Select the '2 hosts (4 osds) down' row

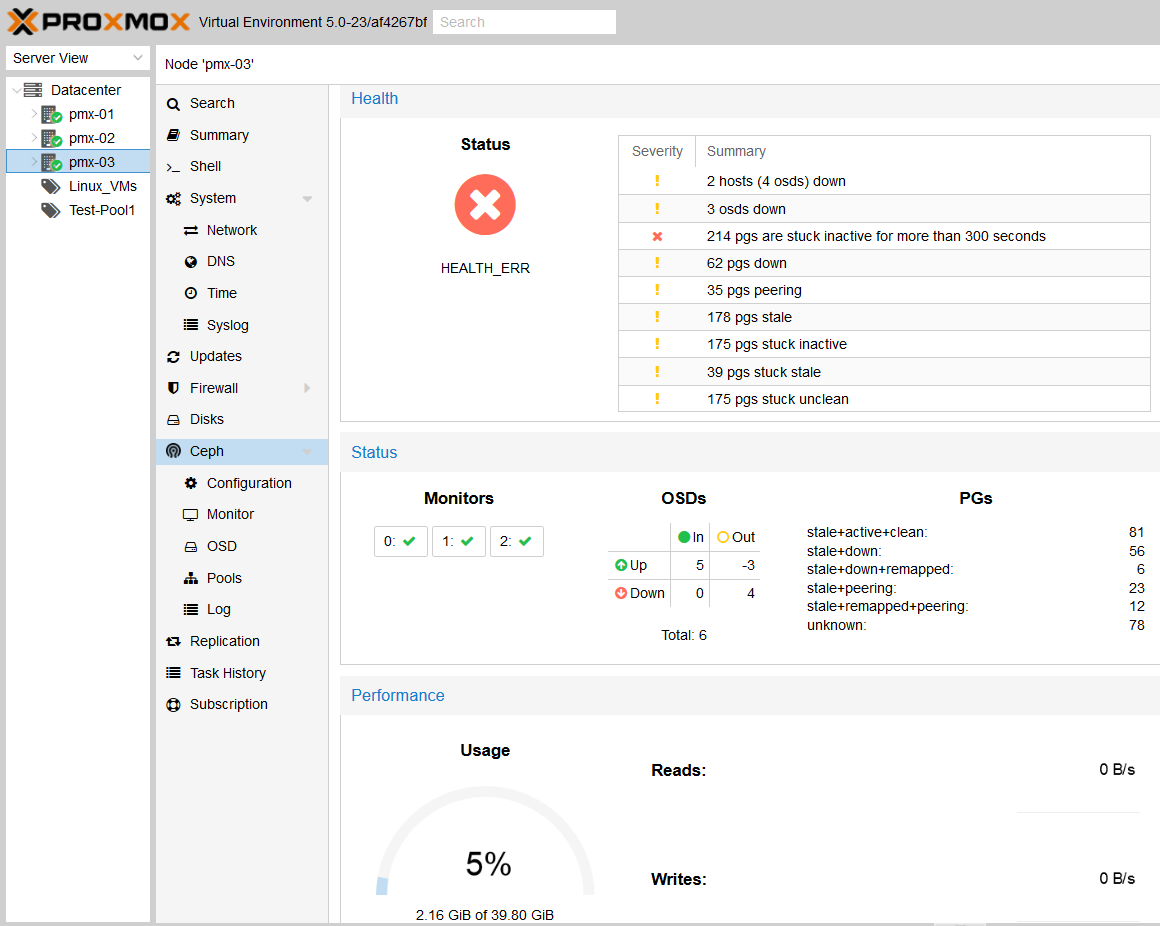click(x=884, y=181)
